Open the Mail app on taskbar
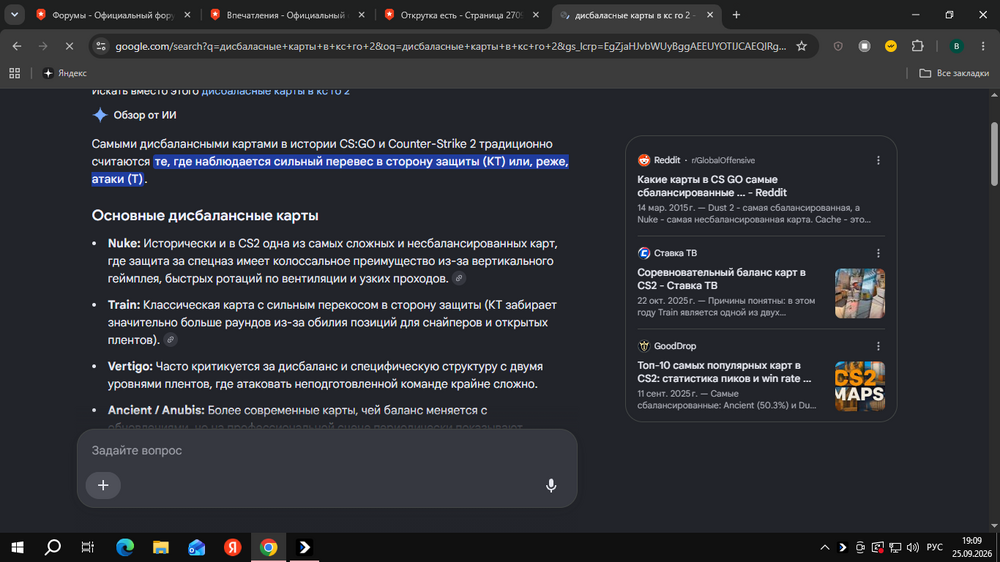This screenshot has height=562, width=1000. pos(196,547)
